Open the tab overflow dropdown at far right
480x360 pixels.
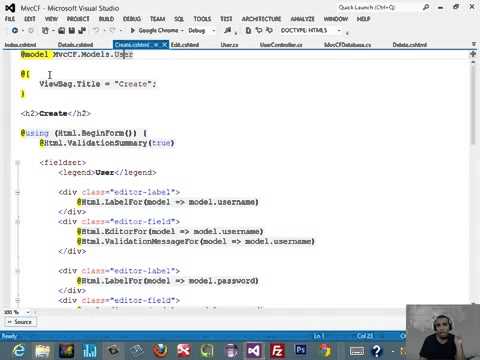(x=474, y=44)
